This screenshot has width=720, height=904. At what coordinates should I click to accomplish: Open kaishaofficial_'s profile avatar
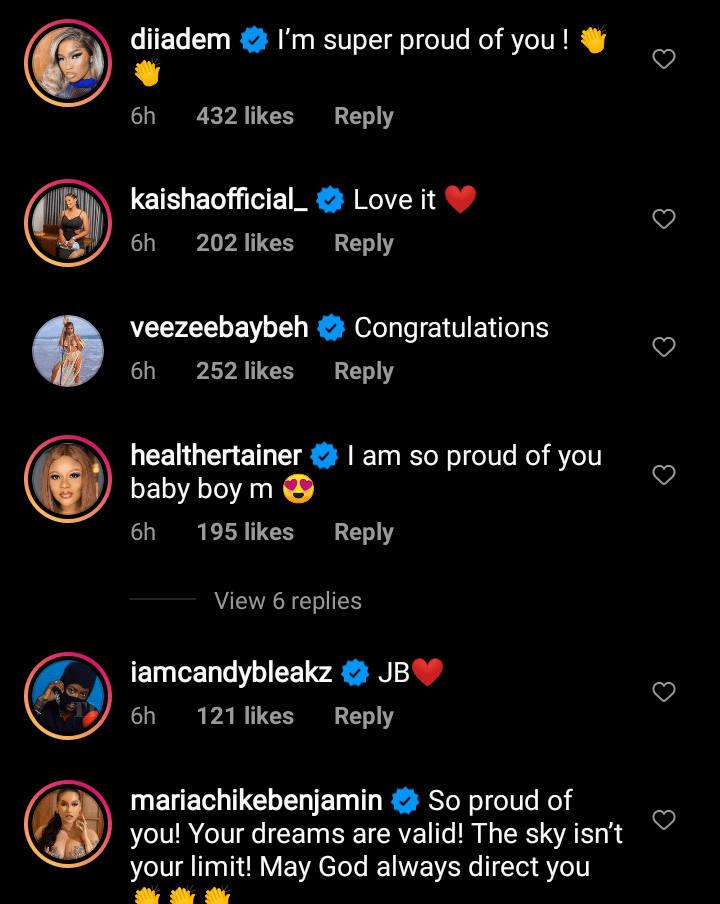tap(68, 223)
